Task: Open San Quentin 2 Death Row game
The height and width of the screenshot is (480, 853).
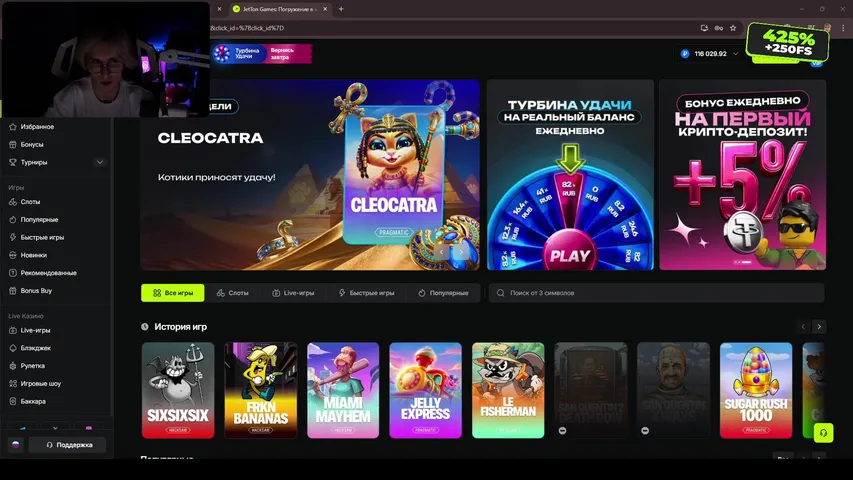Action: 591,390
